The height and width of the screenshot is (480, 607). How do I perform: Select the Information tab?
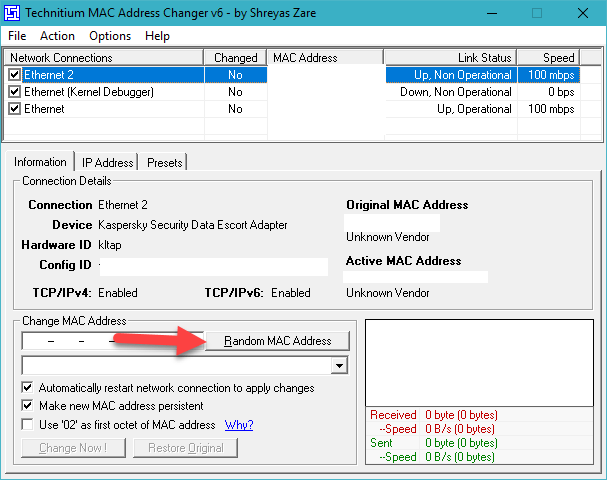40,161
